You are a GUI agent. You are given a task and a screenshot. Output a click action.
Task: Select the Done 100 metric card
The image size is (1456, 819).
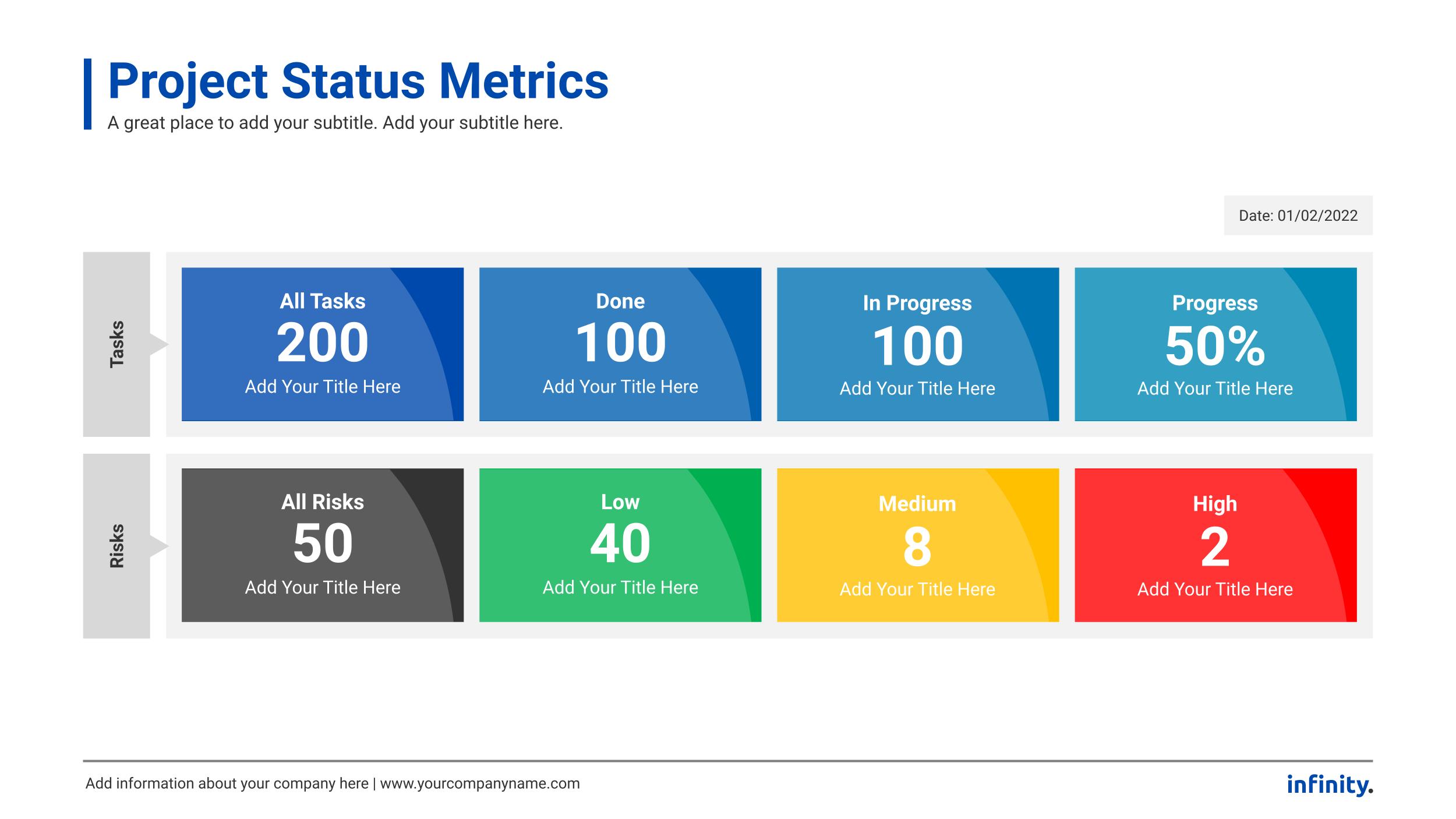[620, 344]
